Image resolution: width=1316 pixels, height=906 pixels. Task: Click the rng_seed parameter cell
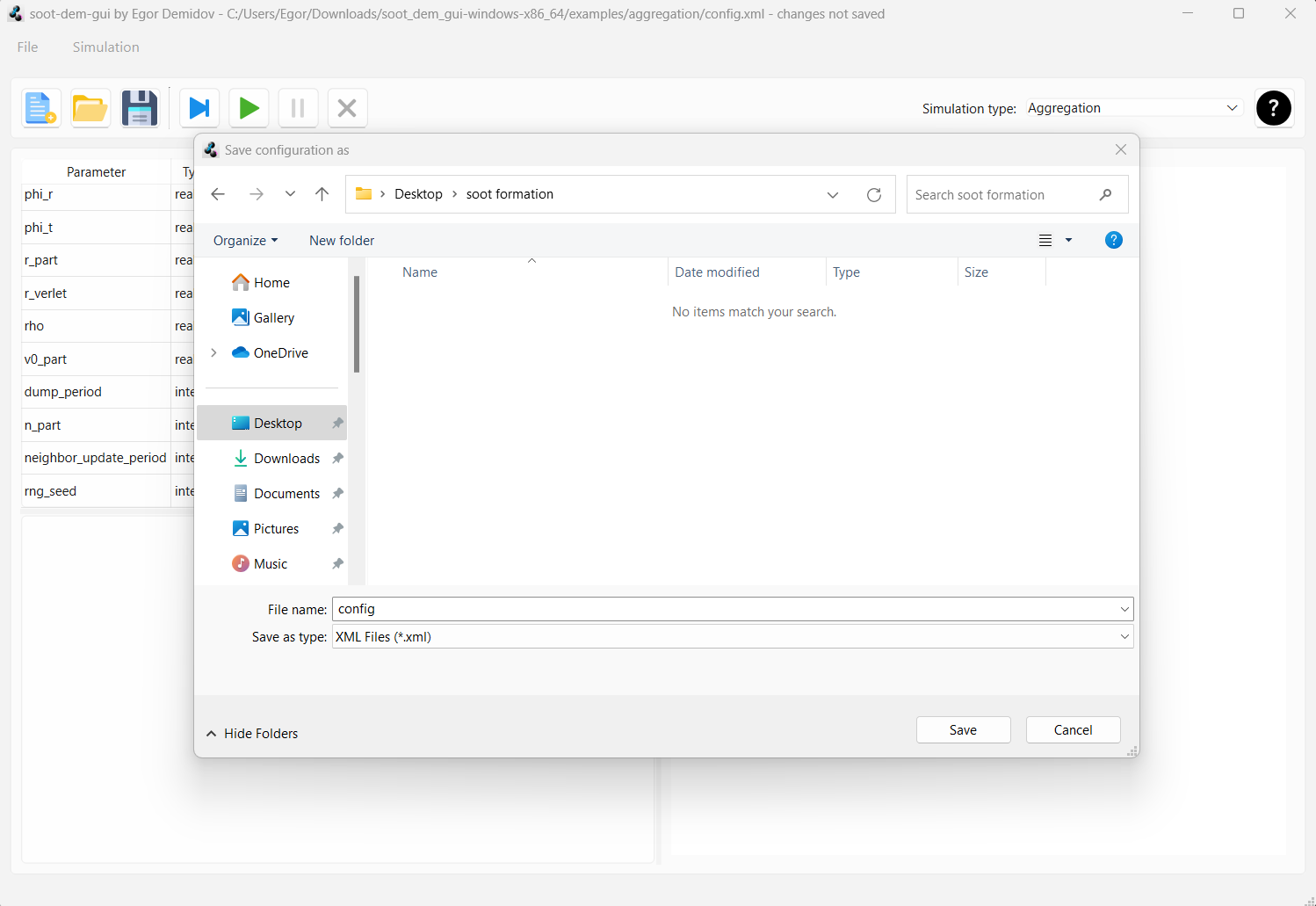click(x=96, y=491)
